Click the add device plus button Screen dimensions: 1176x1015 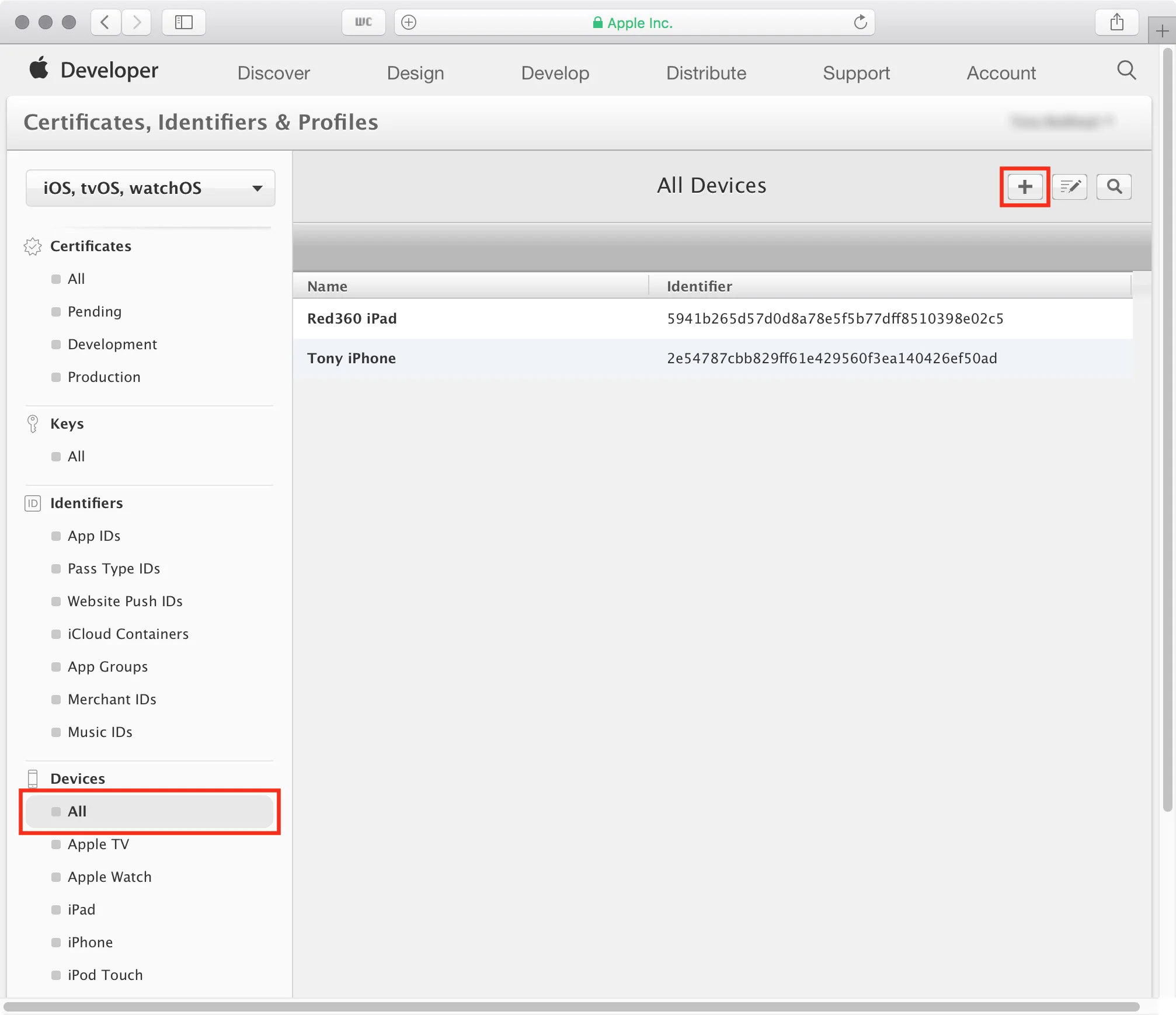point(1025,187)
